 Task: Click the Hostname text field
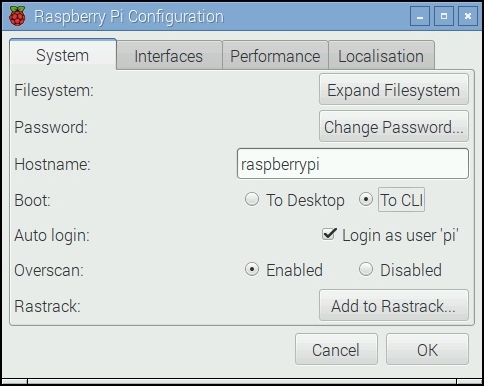[x=353, y=164]
